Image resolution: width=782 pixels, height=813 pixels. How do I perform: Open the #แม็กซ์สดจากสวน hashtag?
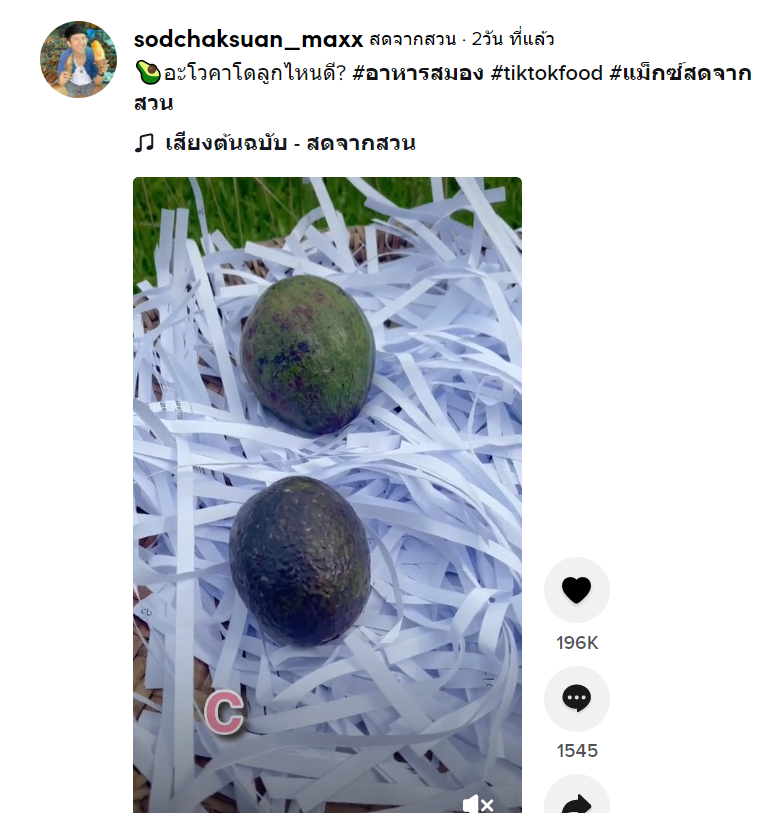click(442, 88)
